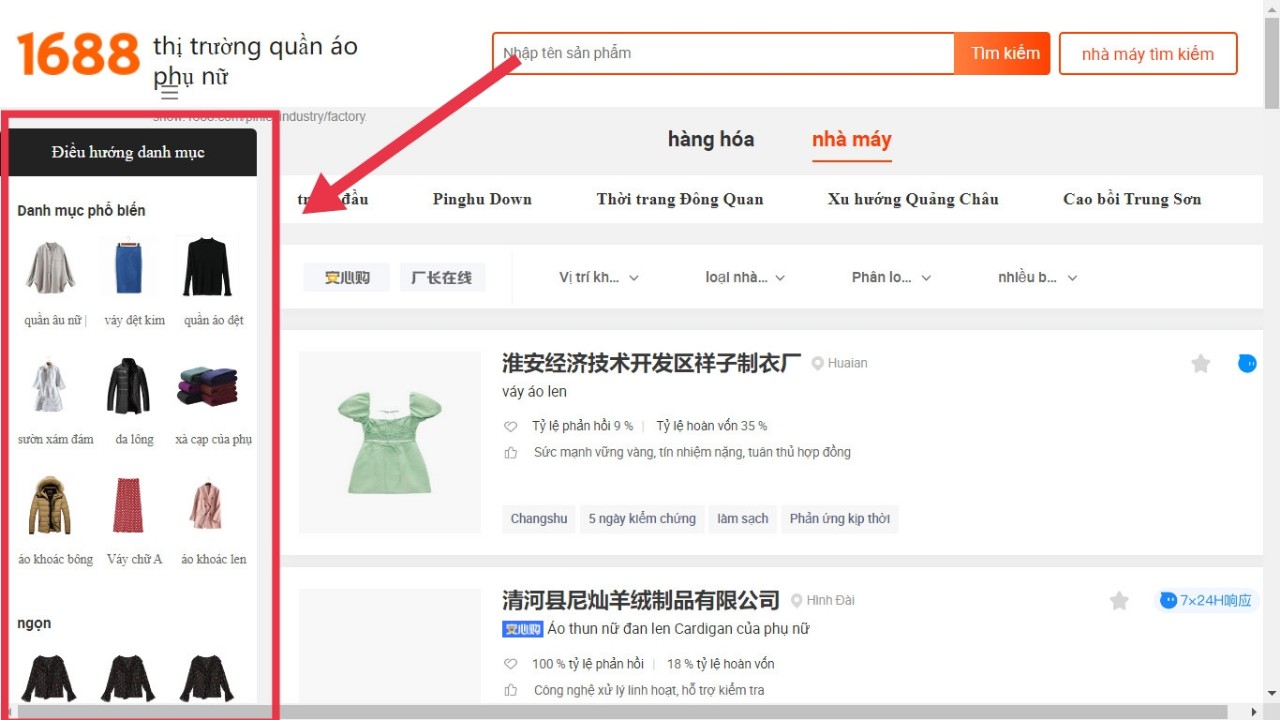Click the 7×24H response chat badge
The image size is (1280, 720).
coord(1205,600)
